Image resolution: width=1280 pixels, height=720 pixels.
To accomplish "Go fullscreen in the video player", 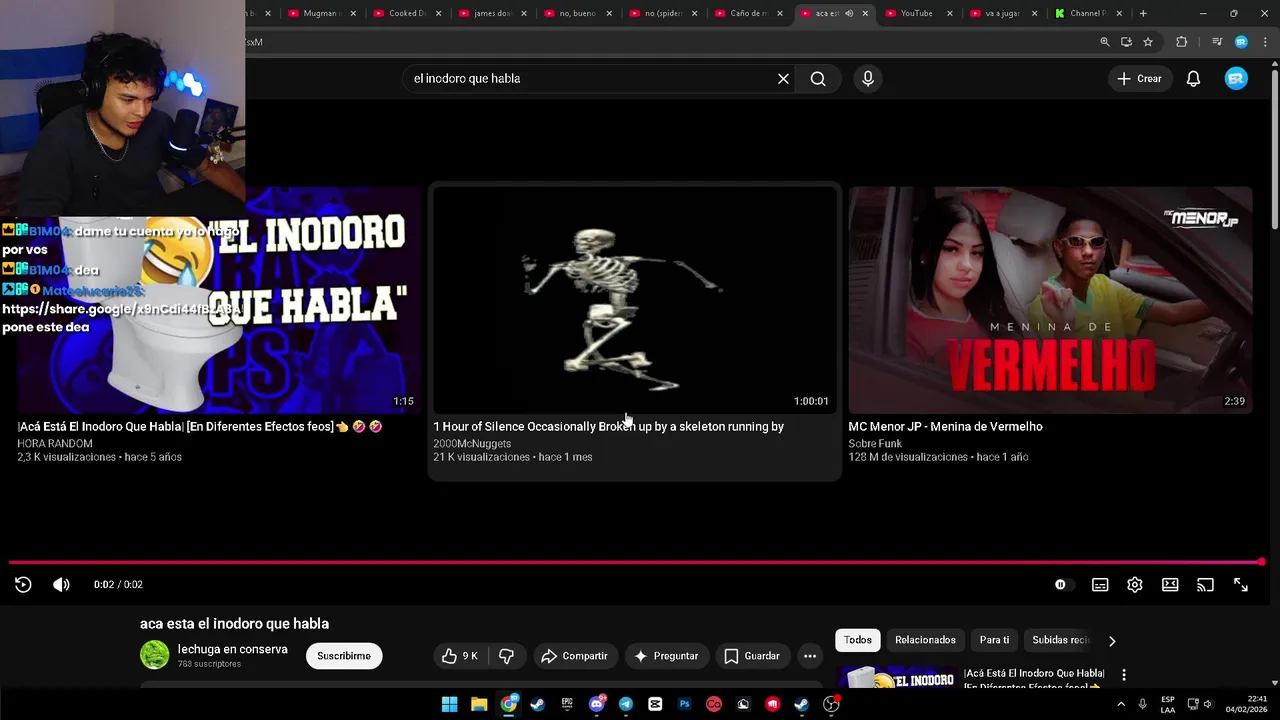I will pyautogui.click(x=1241, y=585).
